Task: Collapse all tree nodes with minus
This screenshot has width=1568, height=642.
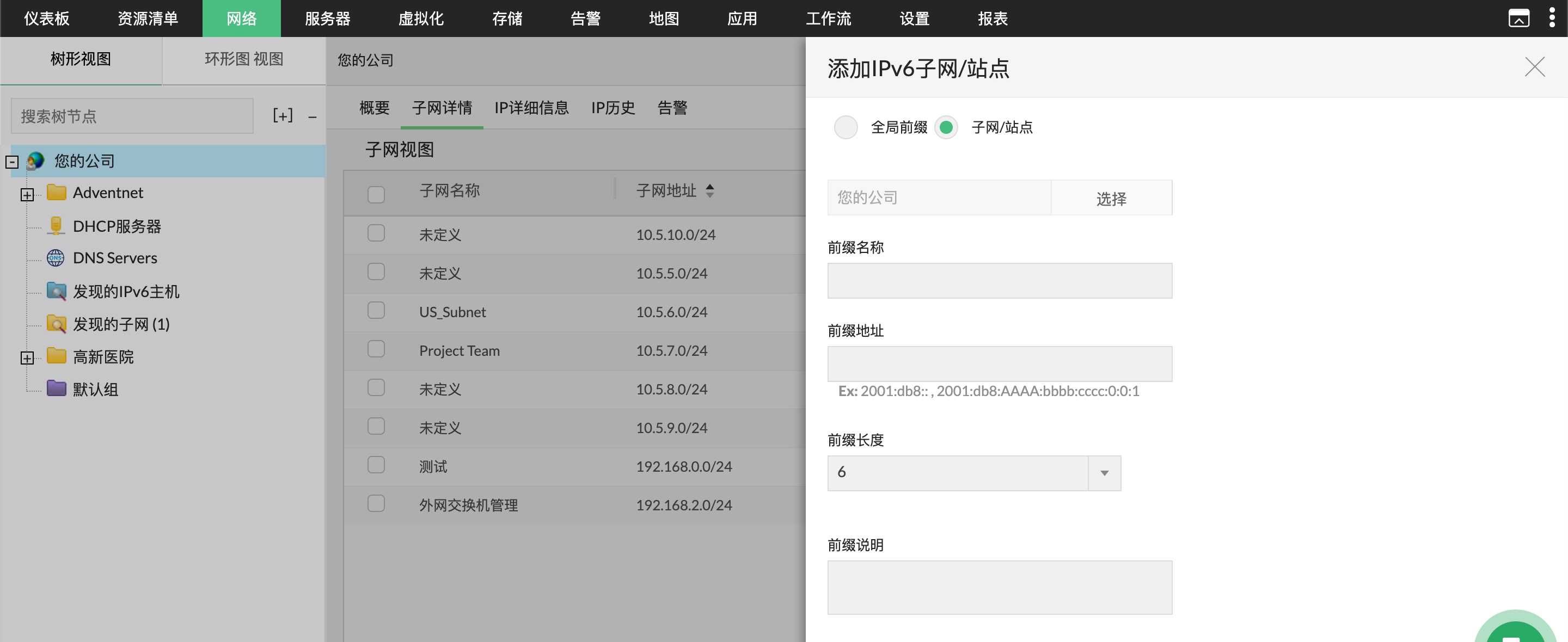Action: point(313,116)
